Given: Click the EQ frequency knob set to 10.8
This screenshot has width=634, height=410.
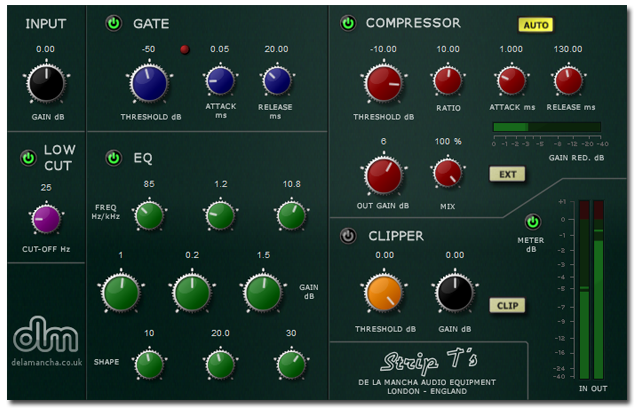Looking at the screenshot, I should point(292,216).
